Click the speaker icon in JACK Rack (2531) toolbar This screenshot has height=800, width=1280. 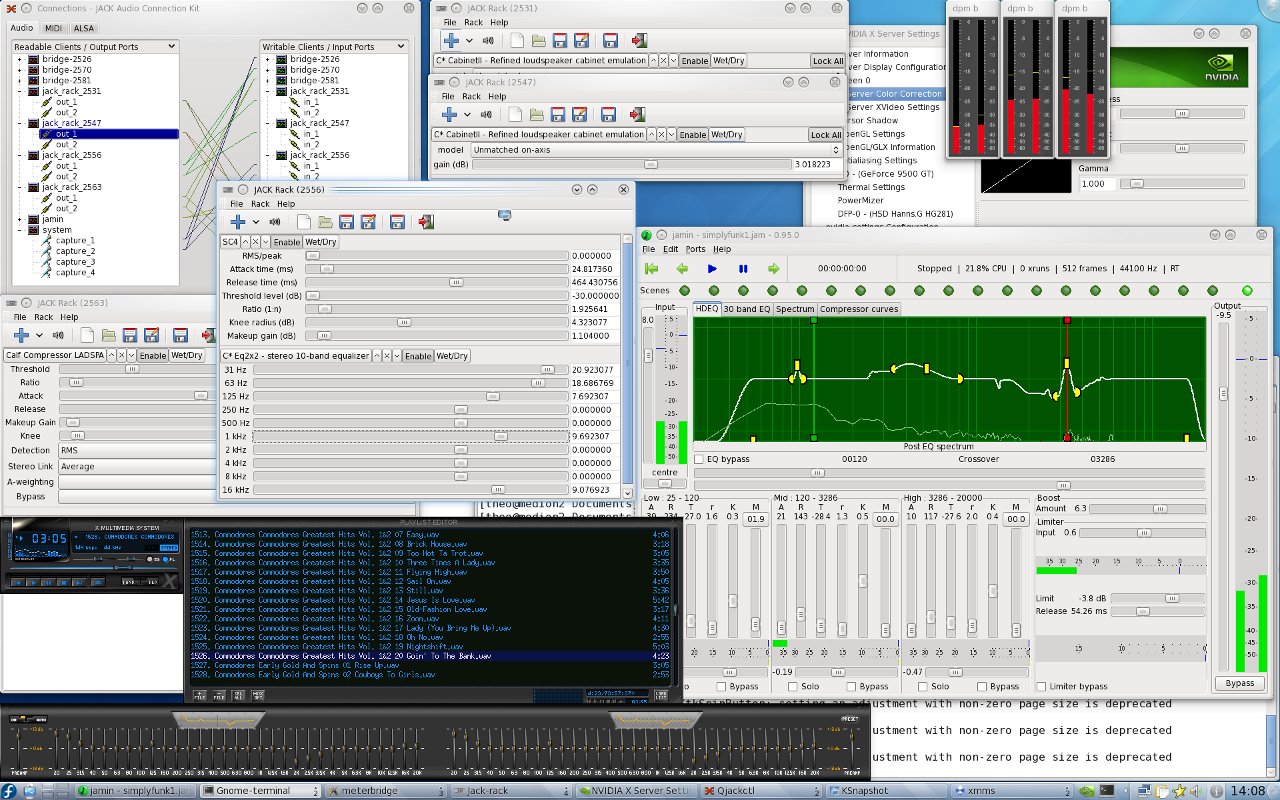tap(488, 41)
